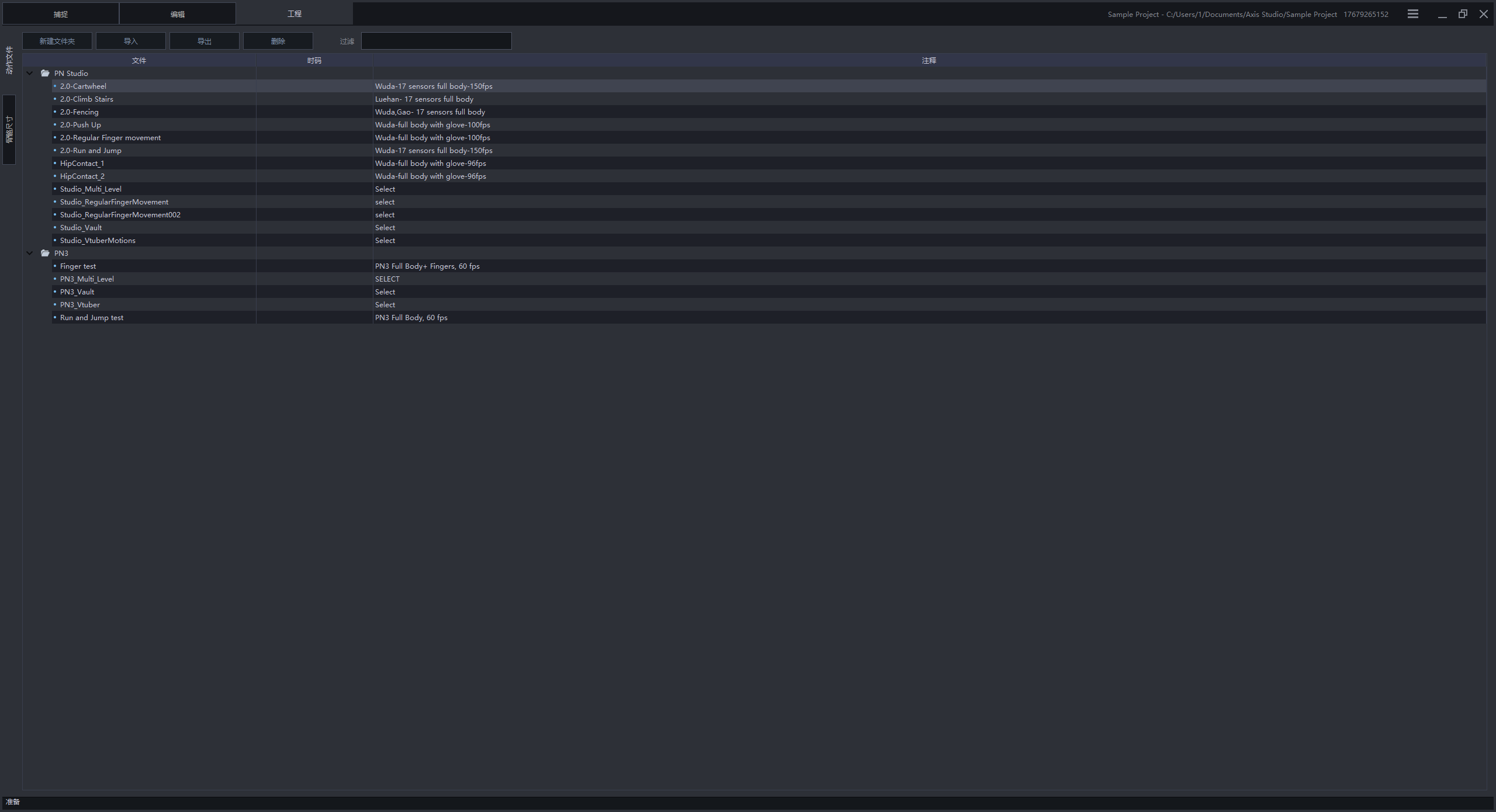Focus the 过滤 filter input field
1496x812 pixels.
point(436,41)
